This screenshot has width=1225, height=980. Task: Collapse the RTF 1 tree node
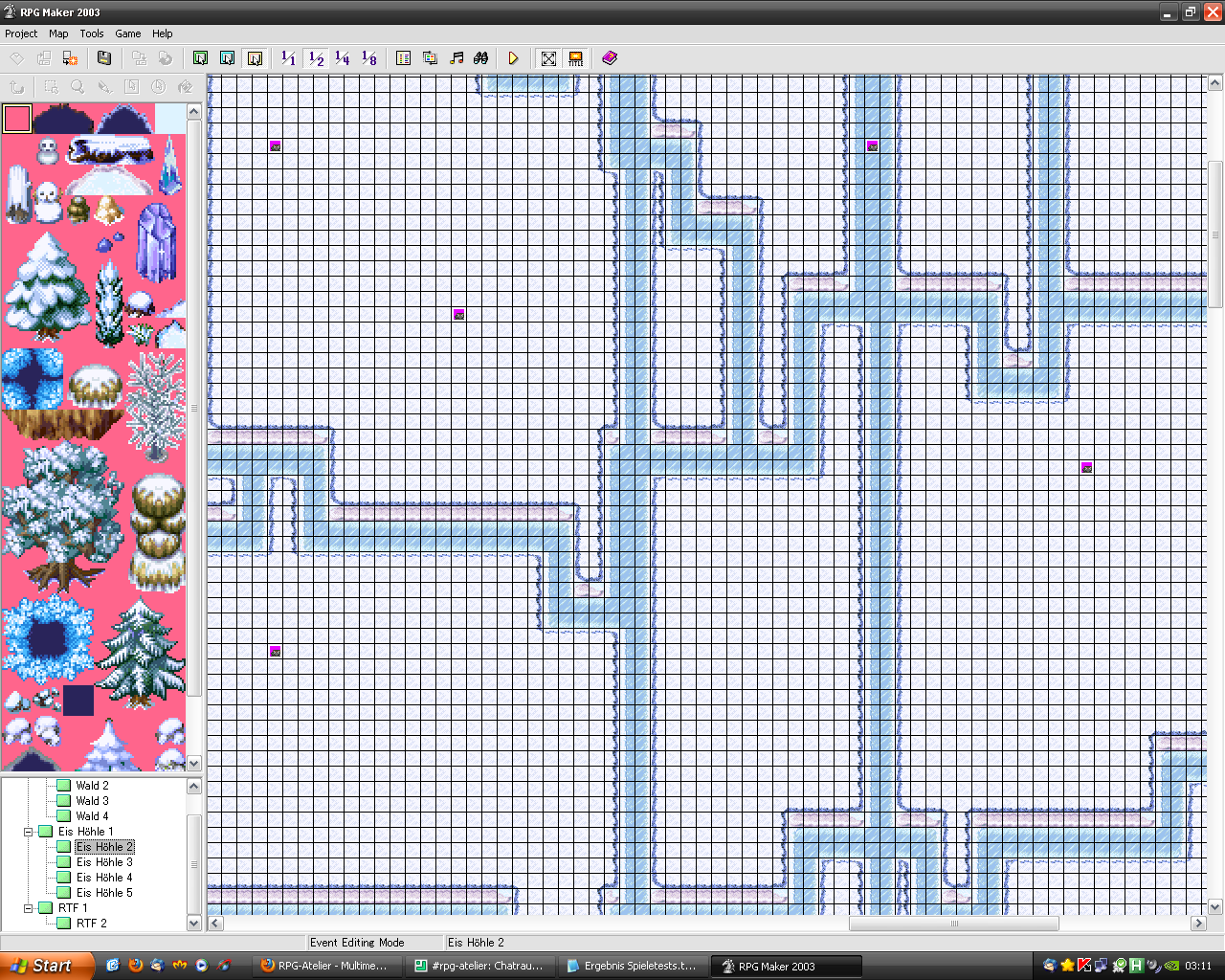(x=29, y=908)
